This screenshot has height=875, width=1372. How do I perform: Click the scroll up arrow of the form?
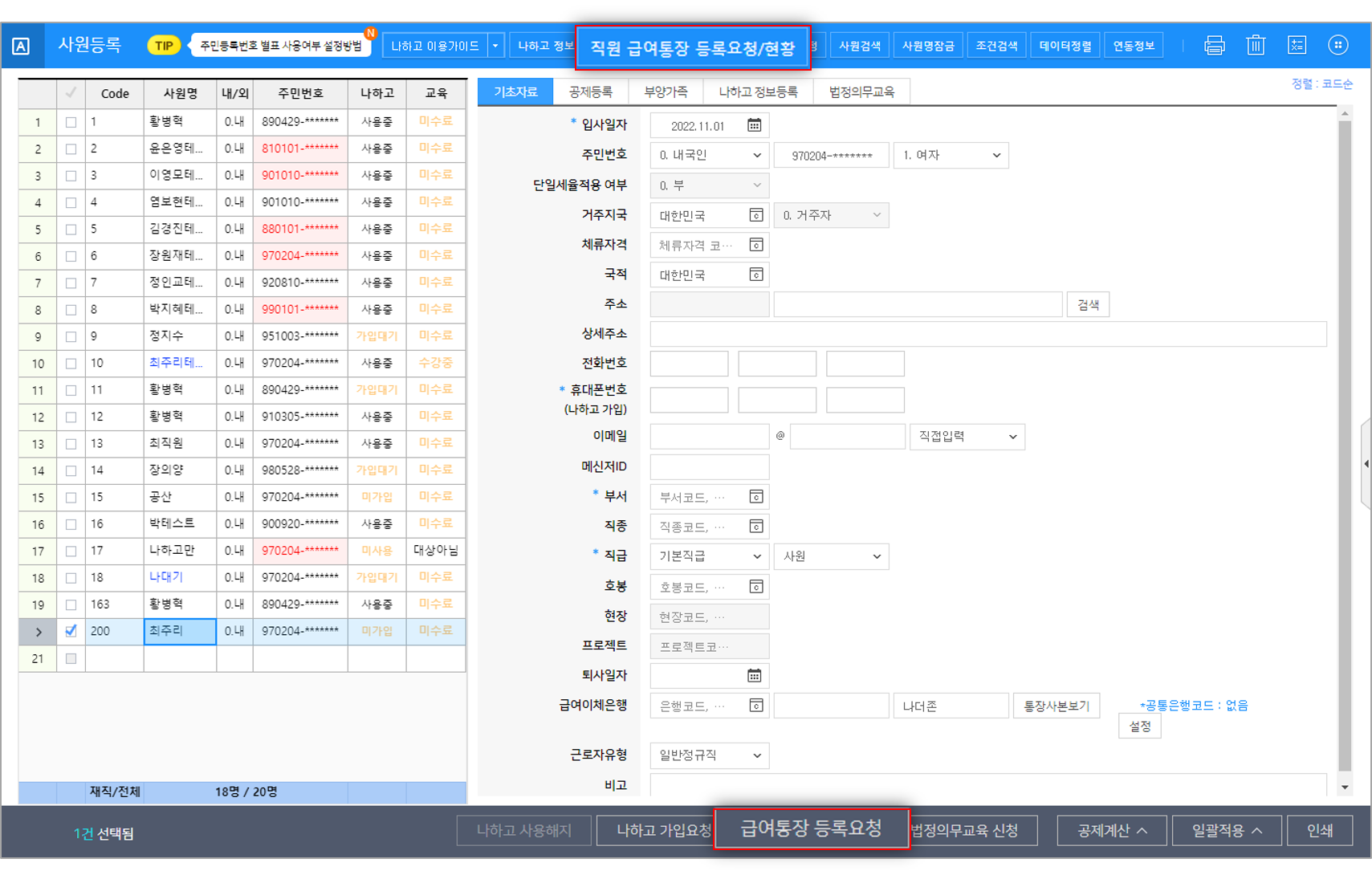click(1345, 115)
